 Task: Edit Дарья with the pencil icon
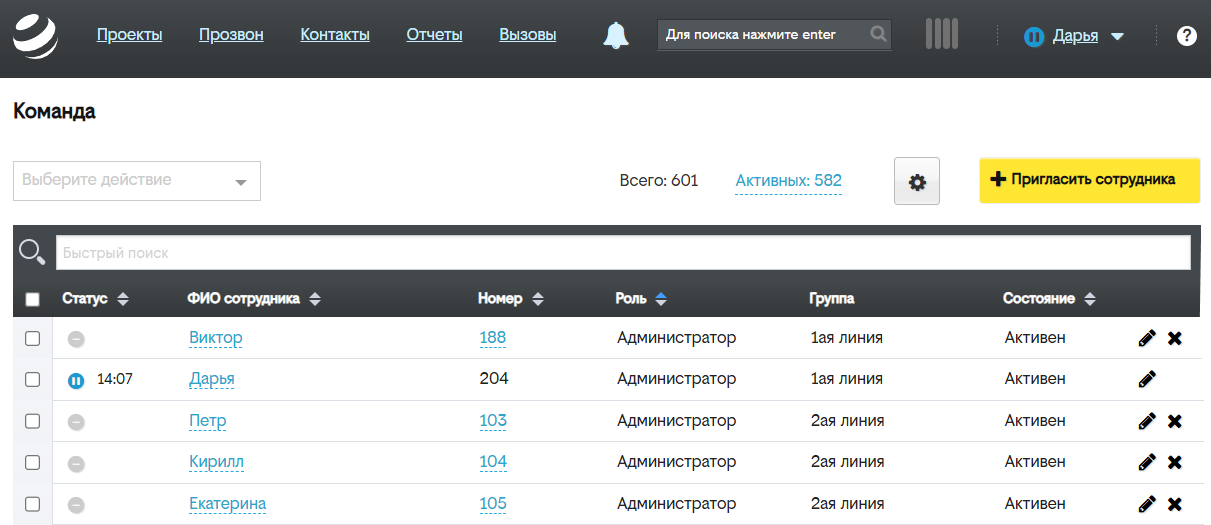pos(1147,379)
